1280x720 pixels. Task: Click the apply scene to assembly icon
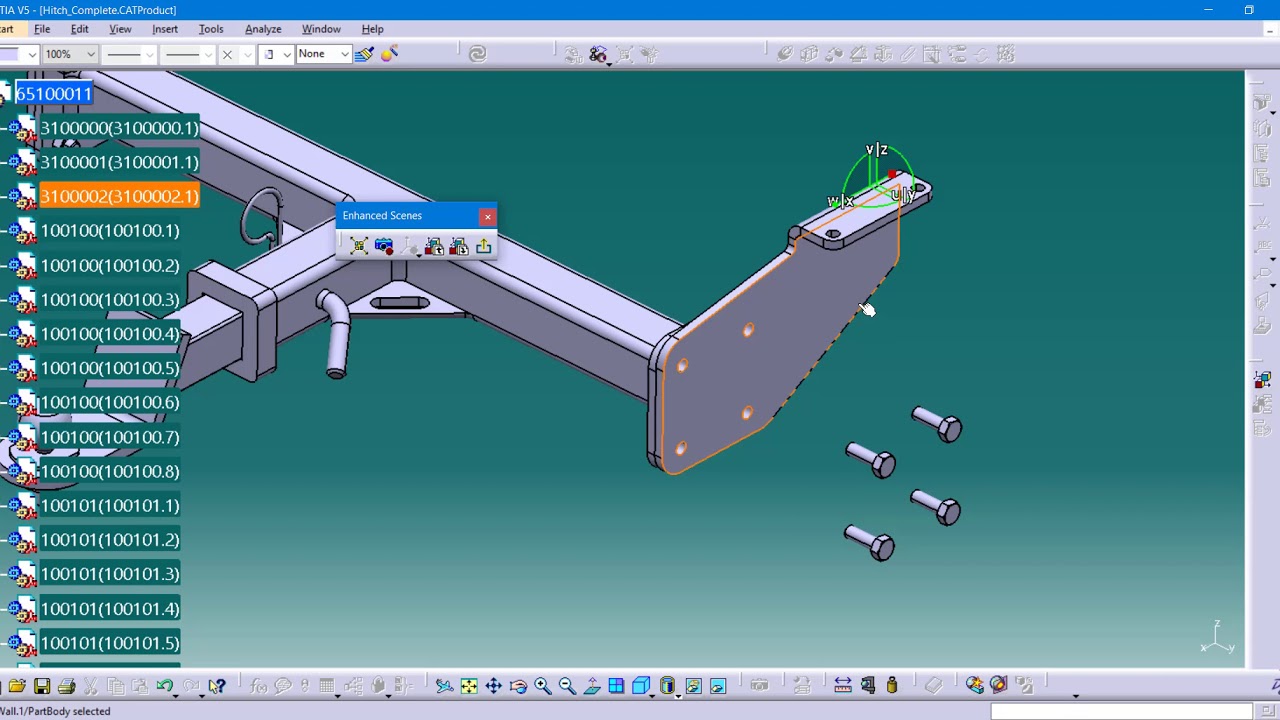click(x=434, y=247)
